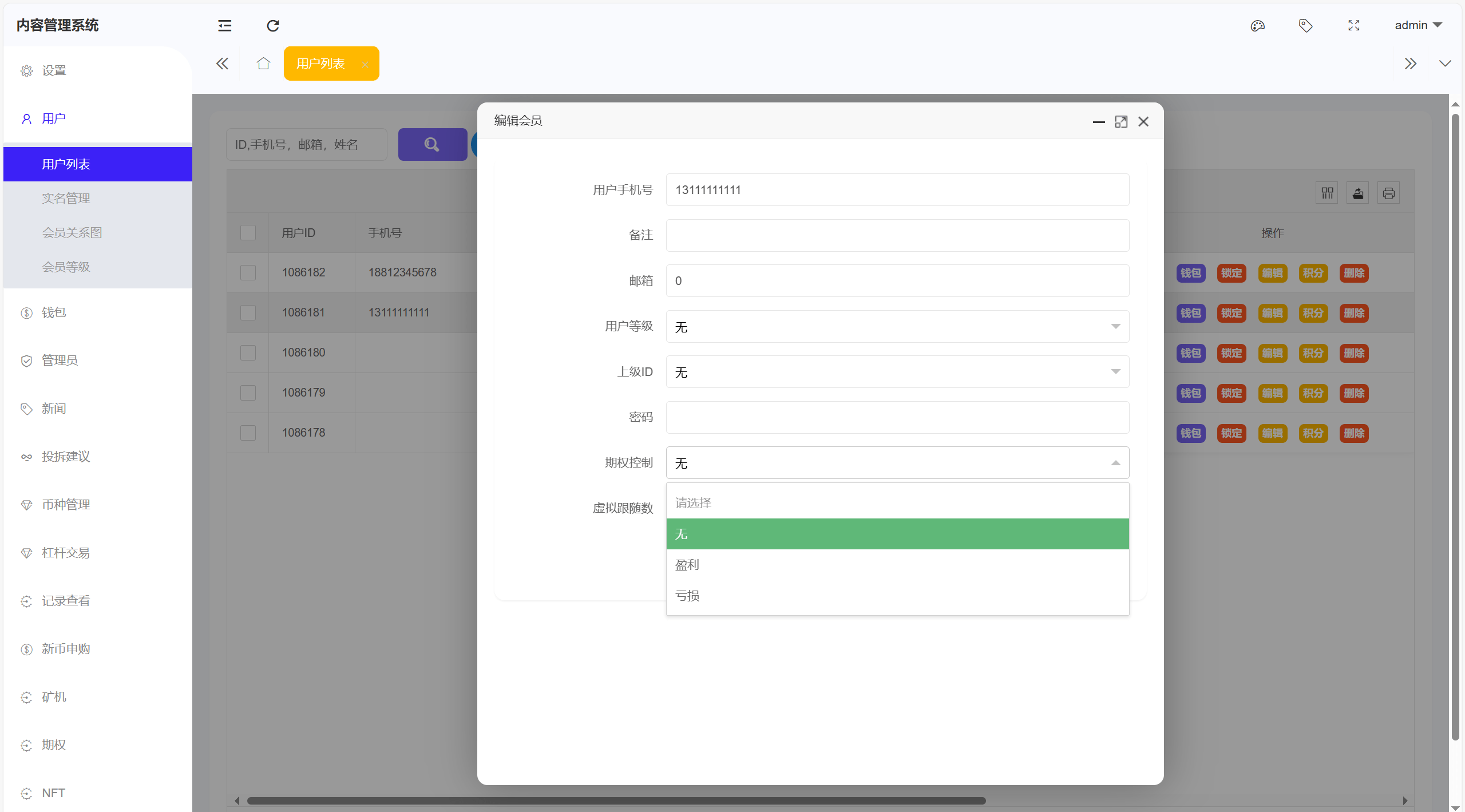Check the checkbox for user 1086179
Image resolution: width=1465 pixels, height=812 pixels.
click(x=248, y=393)
